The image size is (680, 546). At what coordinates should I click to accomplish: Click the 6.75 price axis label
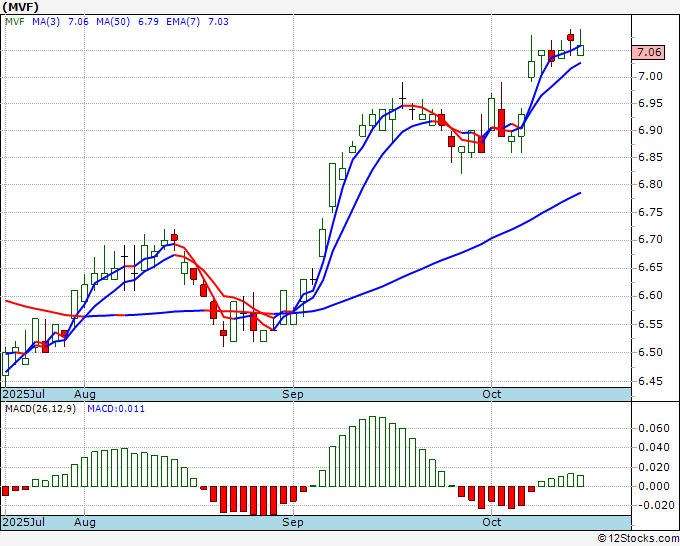click(x=650, y=212)
